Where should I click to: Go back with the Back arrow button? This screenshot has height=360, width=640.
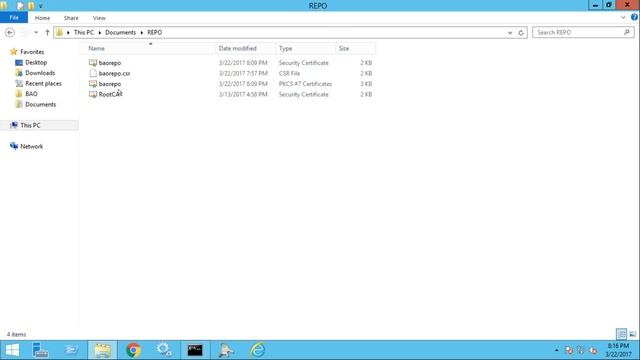[10, 32]
